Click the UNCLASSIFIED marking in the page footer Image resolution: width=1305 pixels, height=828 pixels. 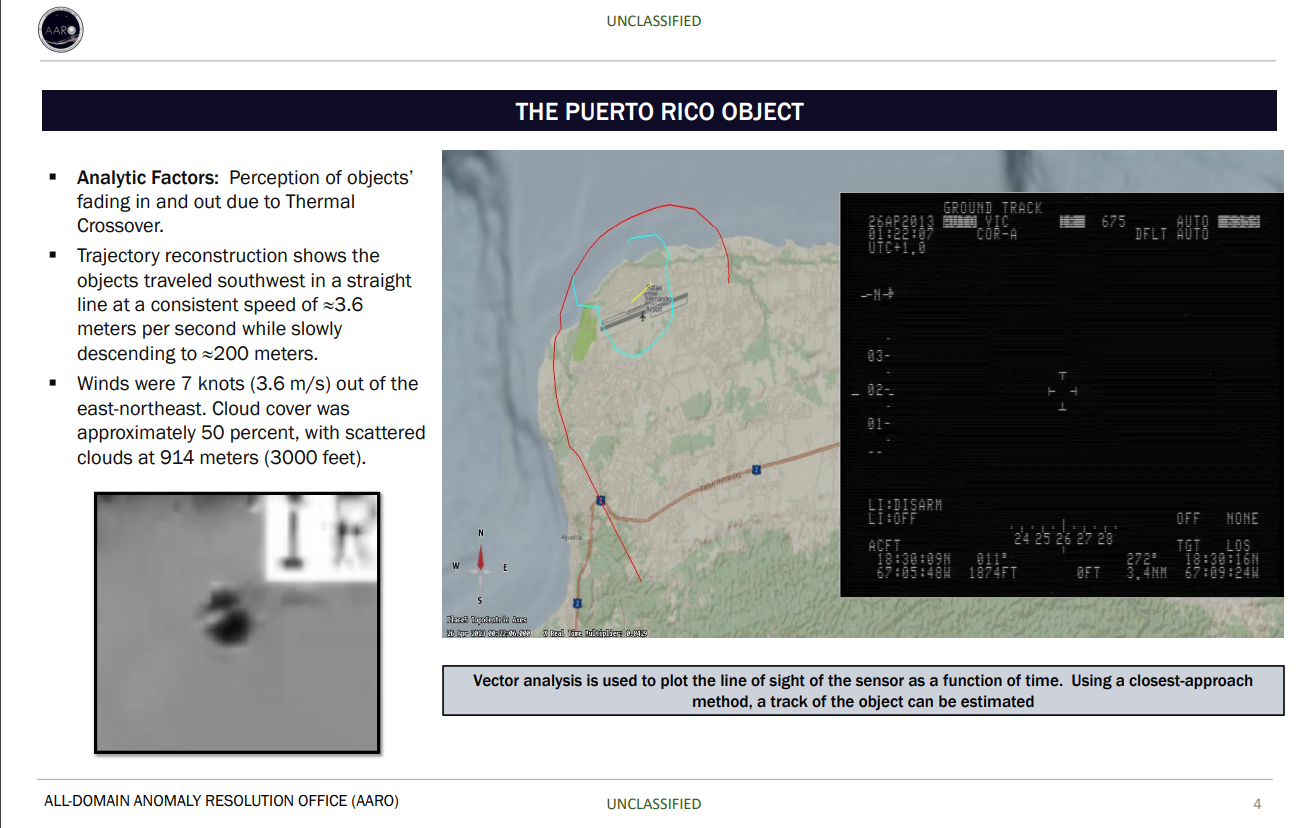[x=653, y=803]
